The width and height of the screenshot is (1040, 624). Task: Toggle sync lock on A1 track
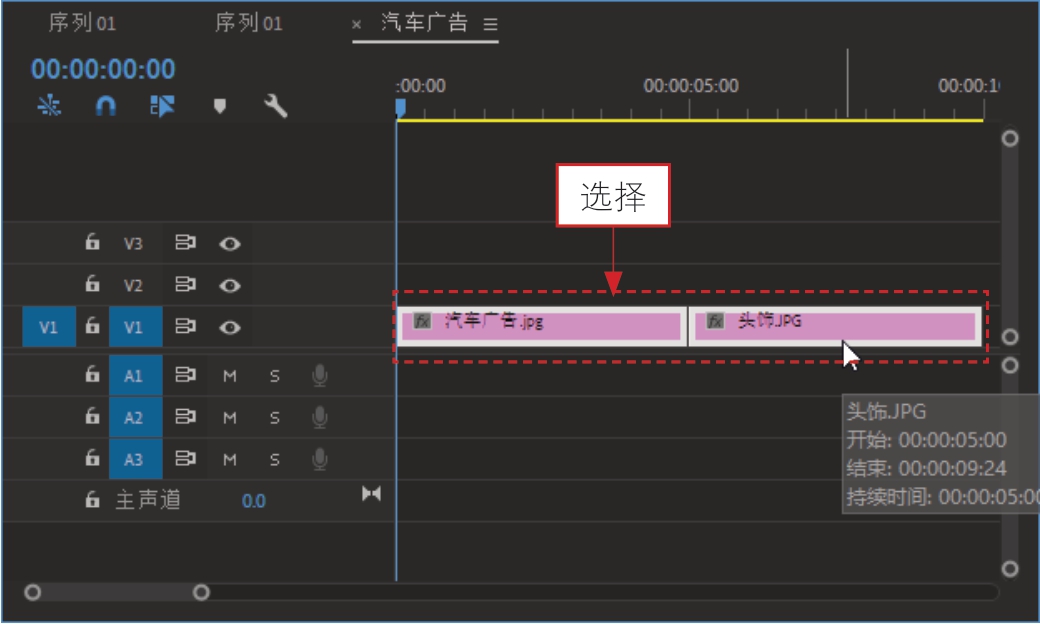[185, 375]
